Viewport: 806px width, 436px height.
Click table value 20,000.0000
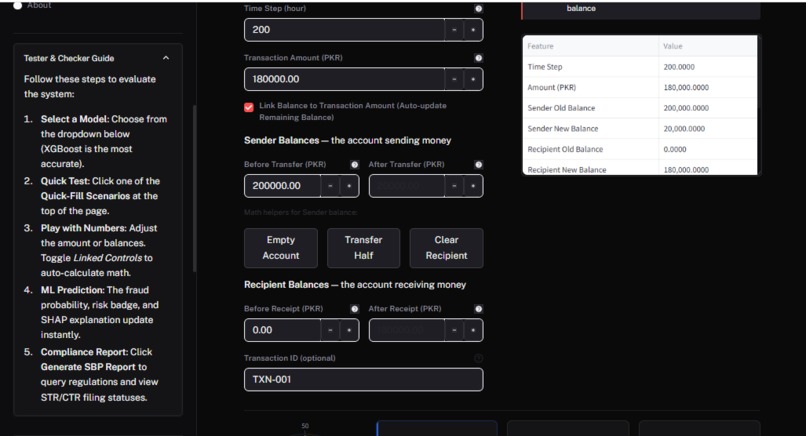(x=684, y=129)
